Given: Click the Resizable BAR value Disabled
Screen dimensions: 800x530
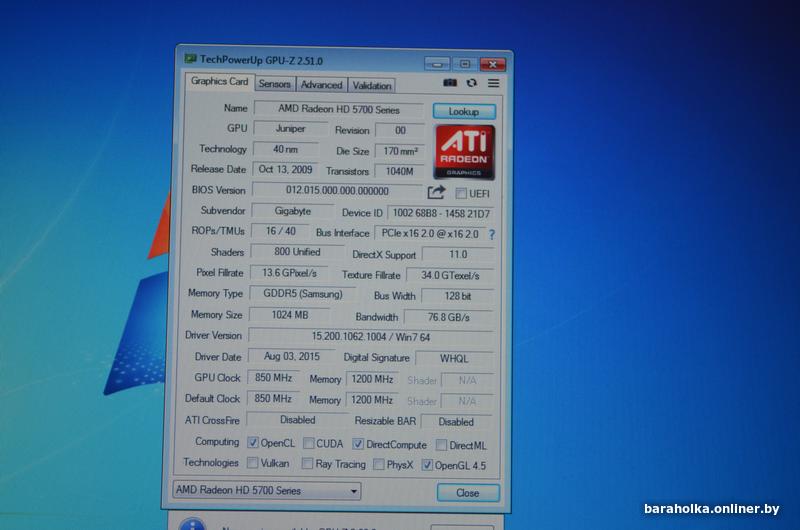Looking at the screenshot, I should point(456,422).
